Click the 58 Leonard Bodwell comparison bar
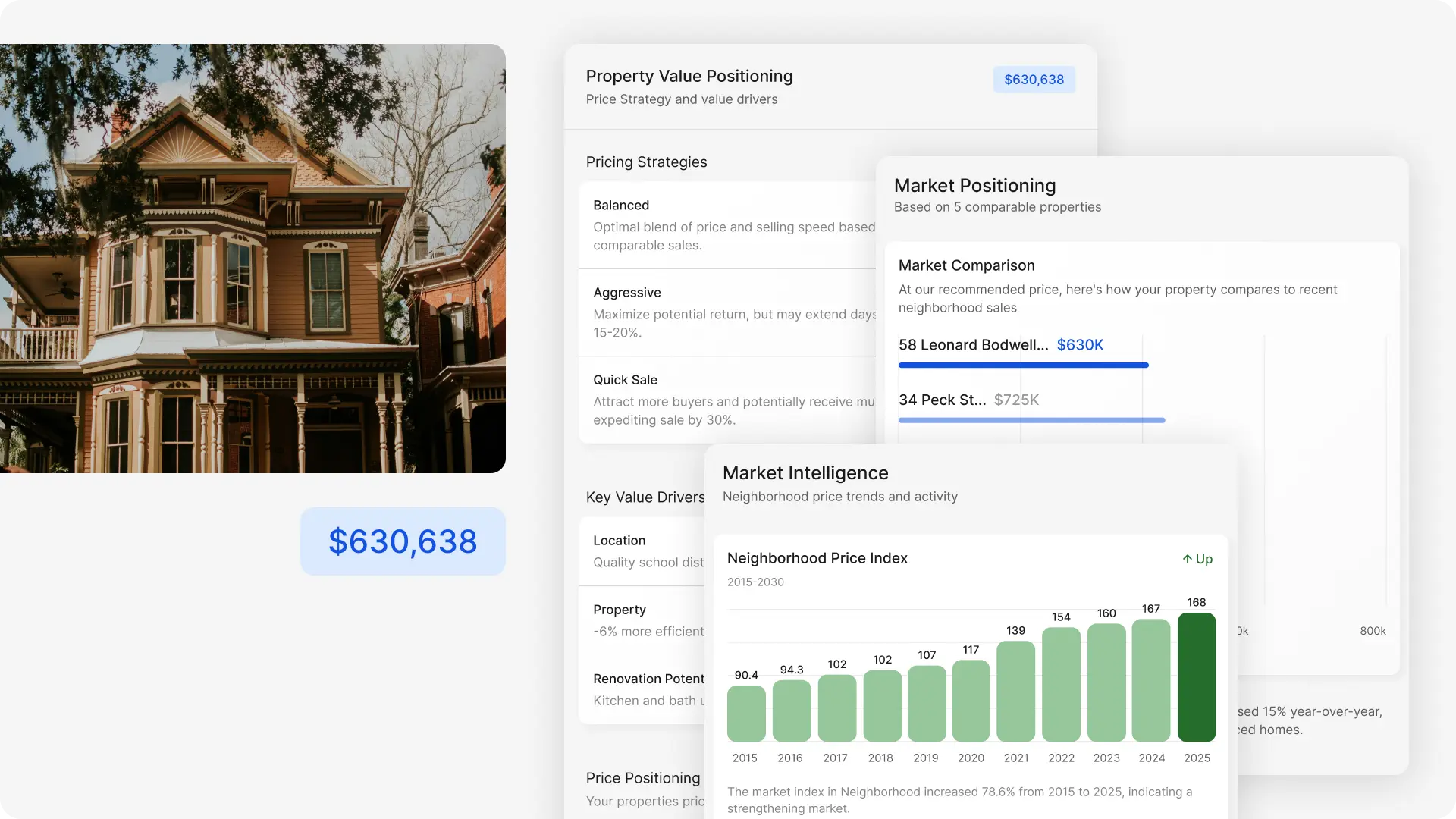 click(x=1023, y=365)
